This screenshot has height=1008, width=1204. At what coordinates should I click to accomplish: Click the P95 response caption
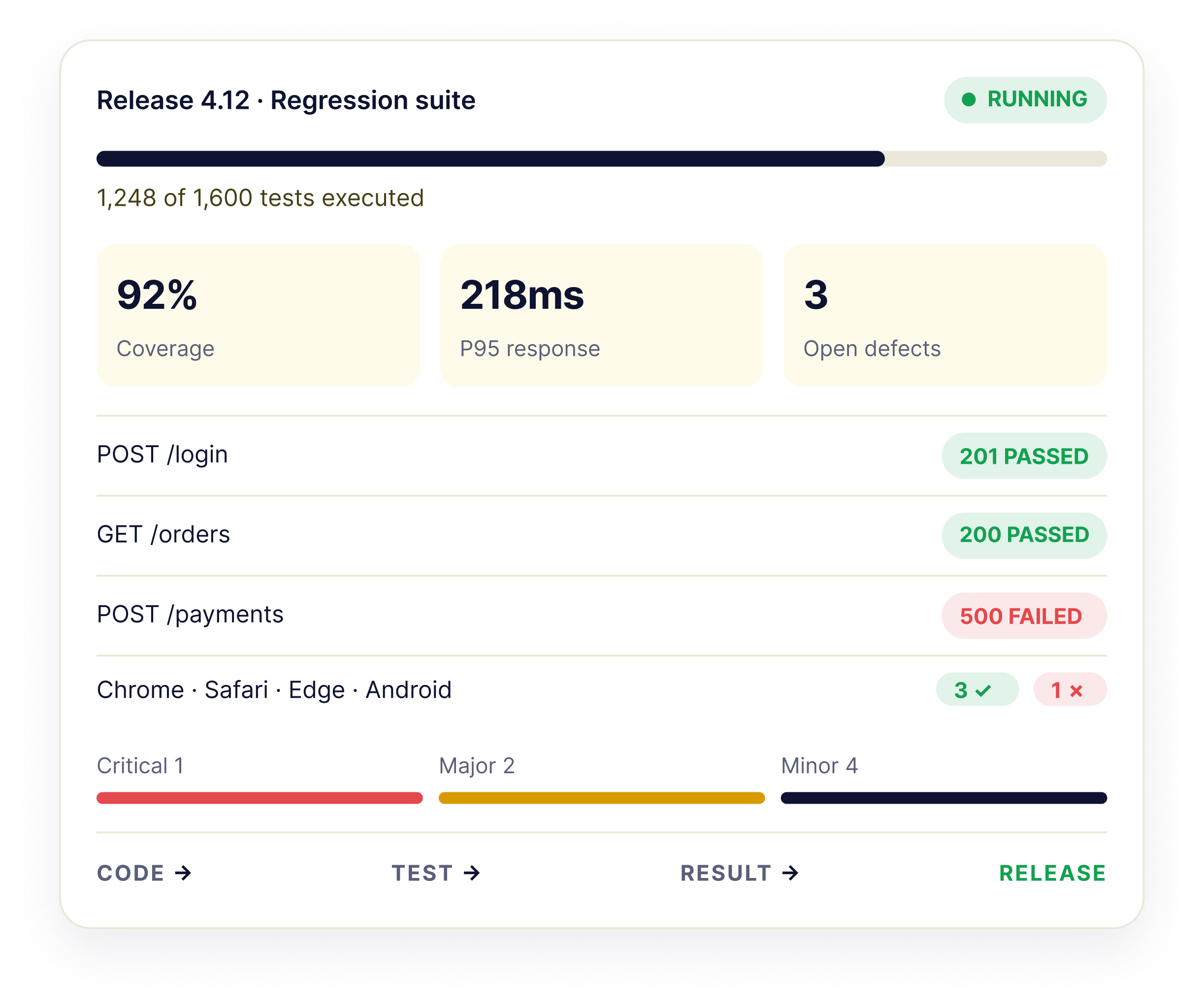coord(530,349)
